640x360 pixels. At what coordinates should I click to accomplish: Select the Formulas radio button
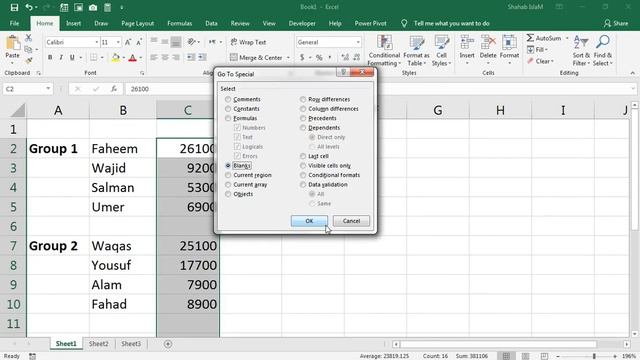[x=228, y=118]
